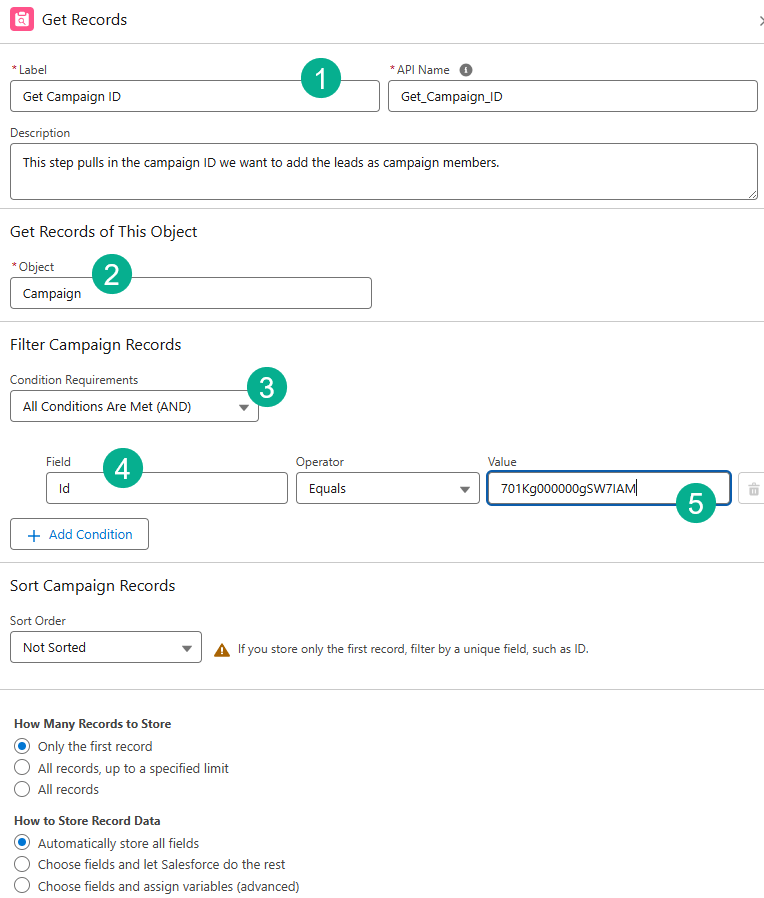Image resolution: width=764 pixels, height=898 pixels.
Task: Focus the Description text area
Action: 383,171
